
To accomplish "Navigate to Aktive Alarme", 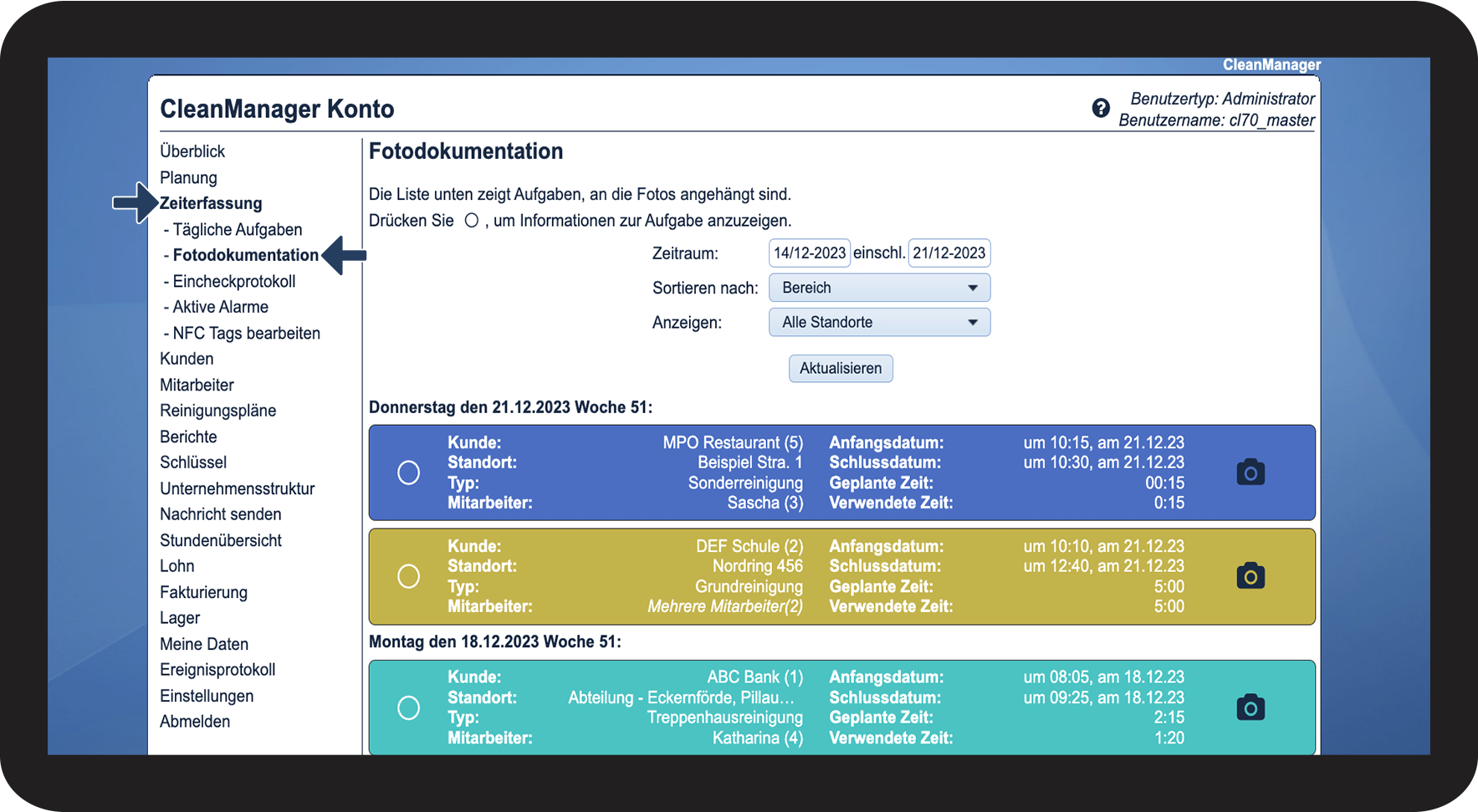I will [x=220, y=307].
